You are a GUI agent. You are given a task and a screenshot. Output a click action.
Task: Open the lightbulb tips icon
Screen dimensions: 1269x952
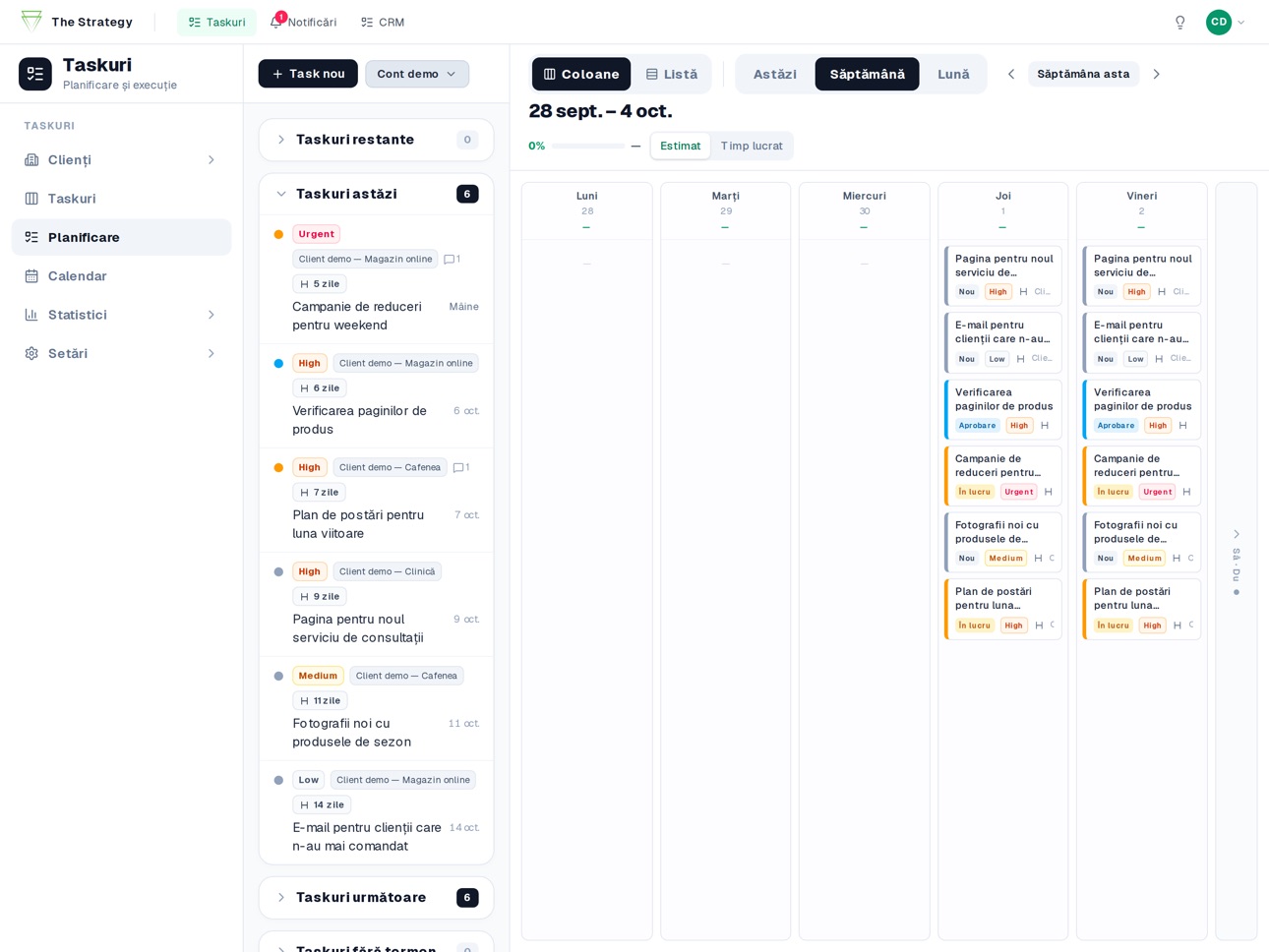[x=1180, y=23]
